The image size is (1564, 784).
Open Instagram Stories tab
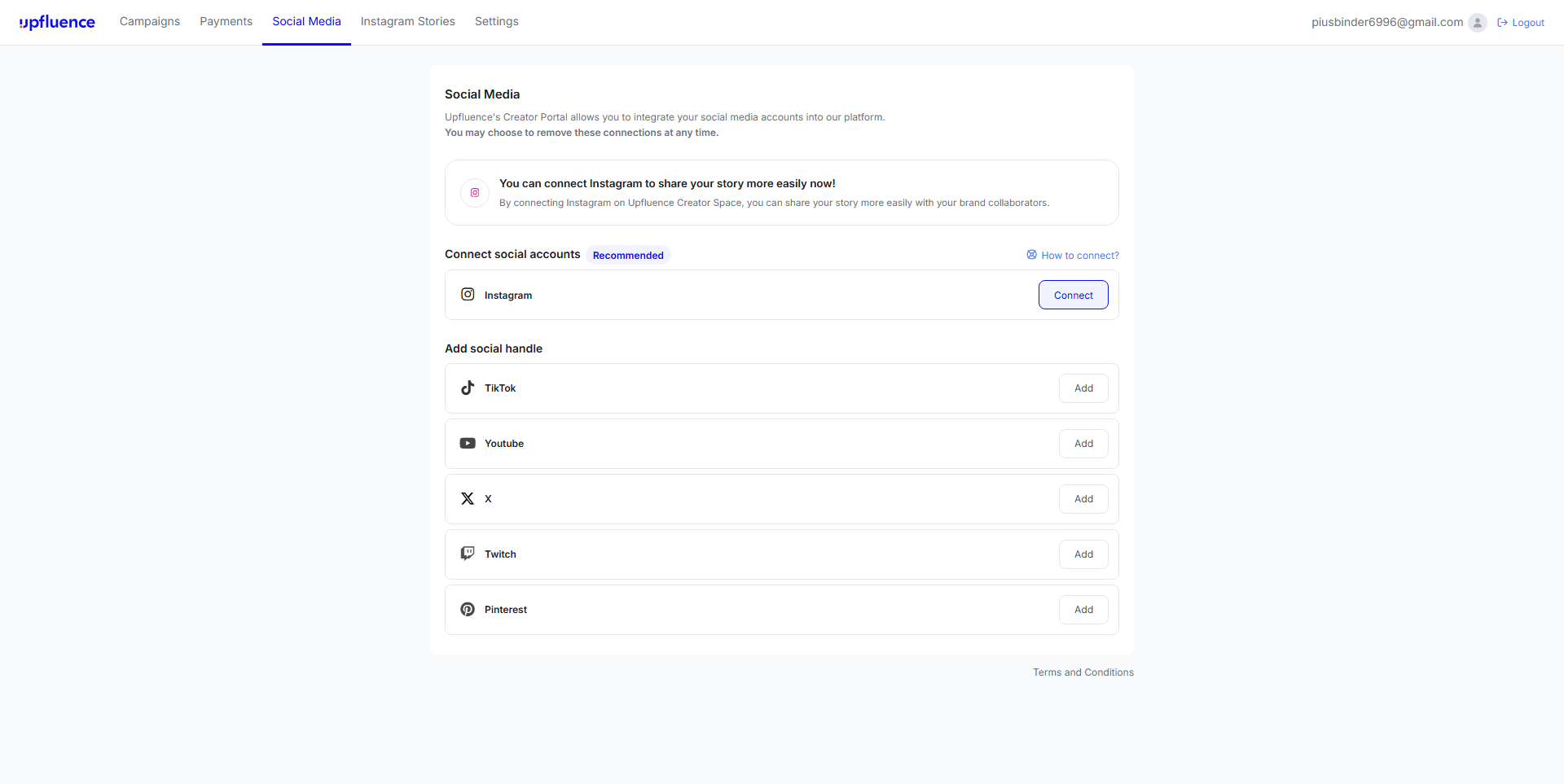click(407, 21)
